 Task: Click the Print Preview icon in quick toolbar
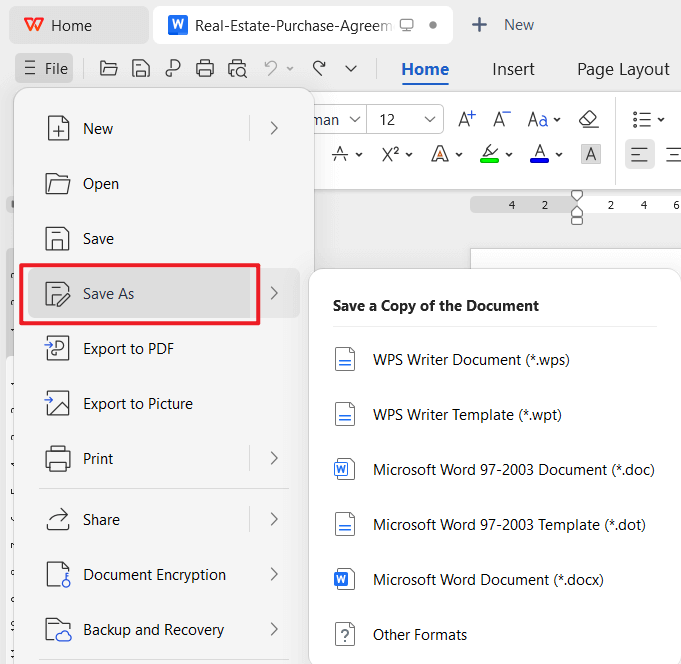(x=238, y=69)
